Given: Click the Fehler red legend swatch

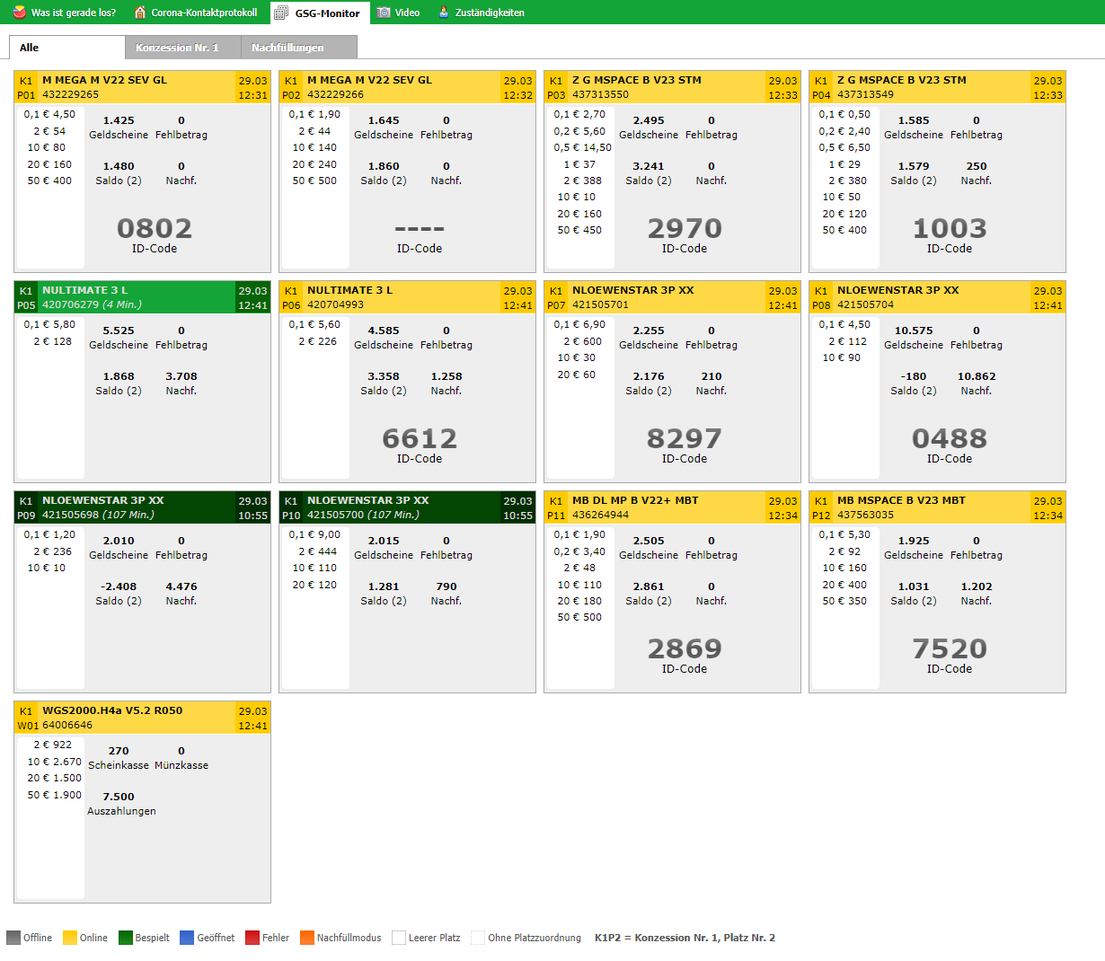Looking at the screenshot, I should tap(252, 937).
